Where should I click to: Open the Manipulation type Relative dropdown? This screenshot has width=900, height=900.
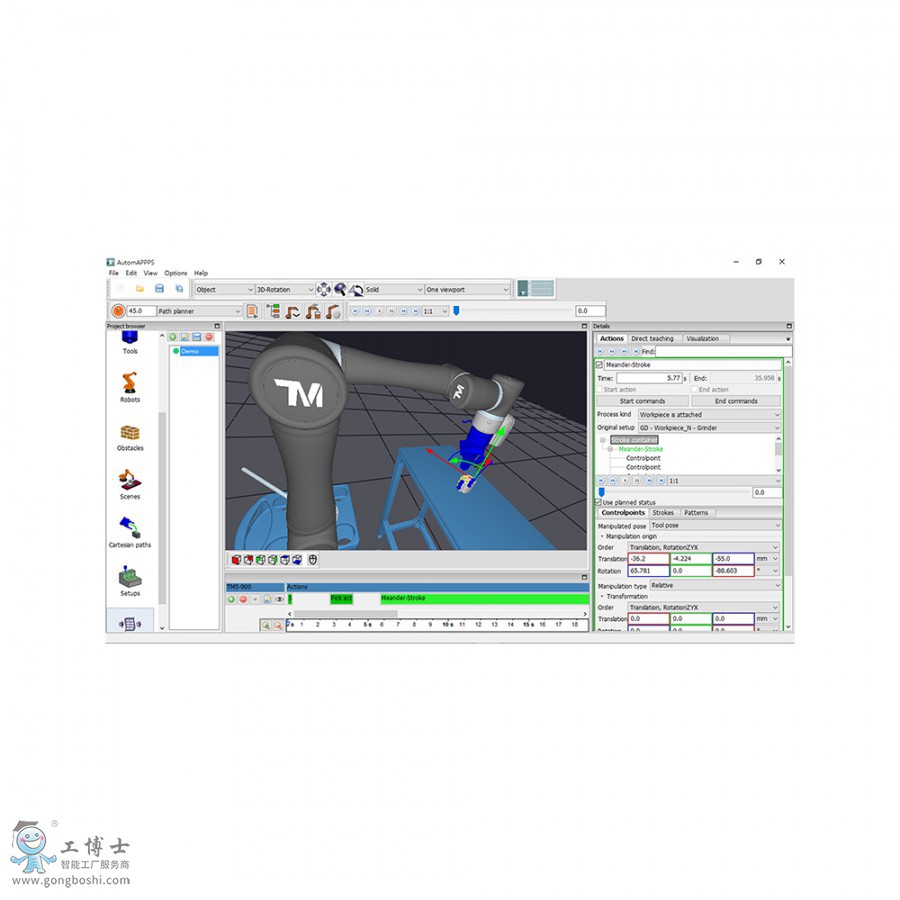[715, 585]
